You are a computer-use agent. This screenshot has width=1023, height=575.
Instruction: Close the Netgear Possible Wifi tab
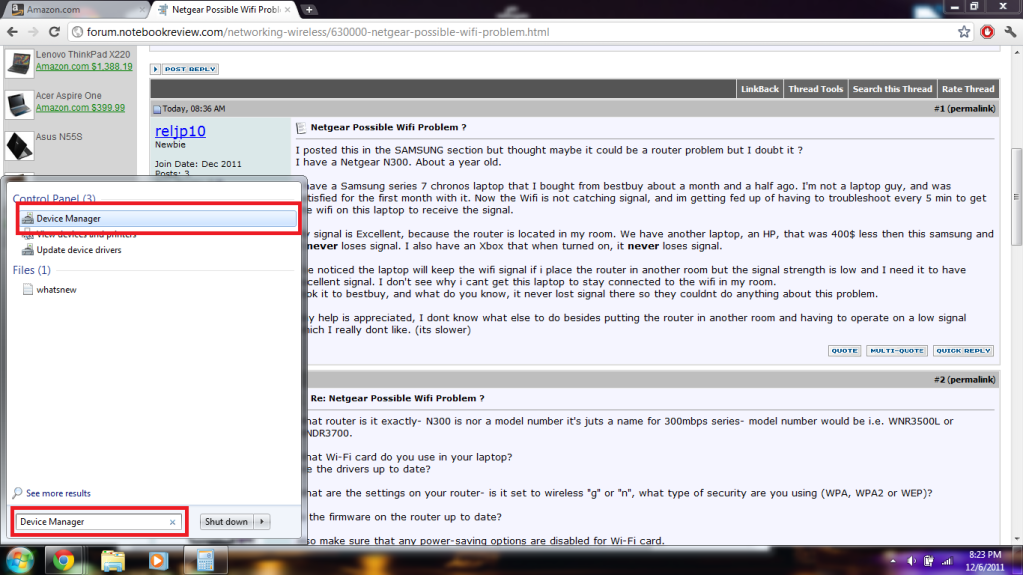pyautogui.click(x=287, y=10)
